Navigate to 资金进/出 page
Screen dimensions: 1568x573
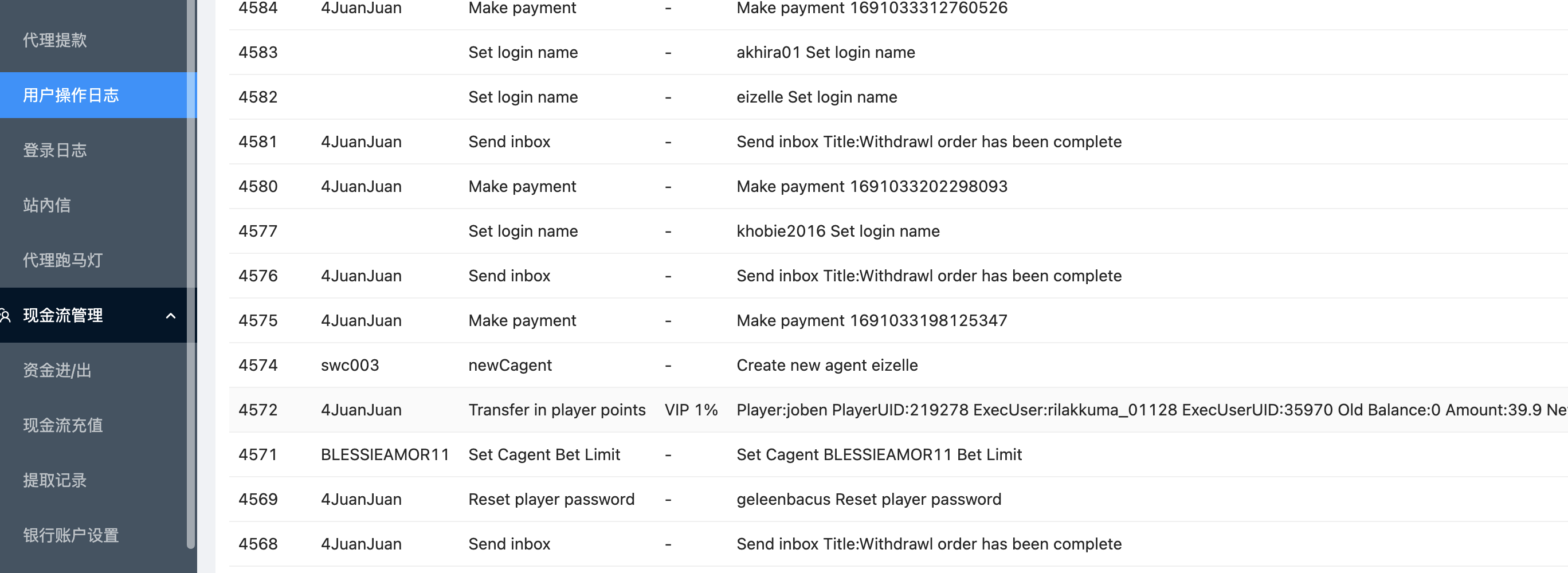[57, 370]
